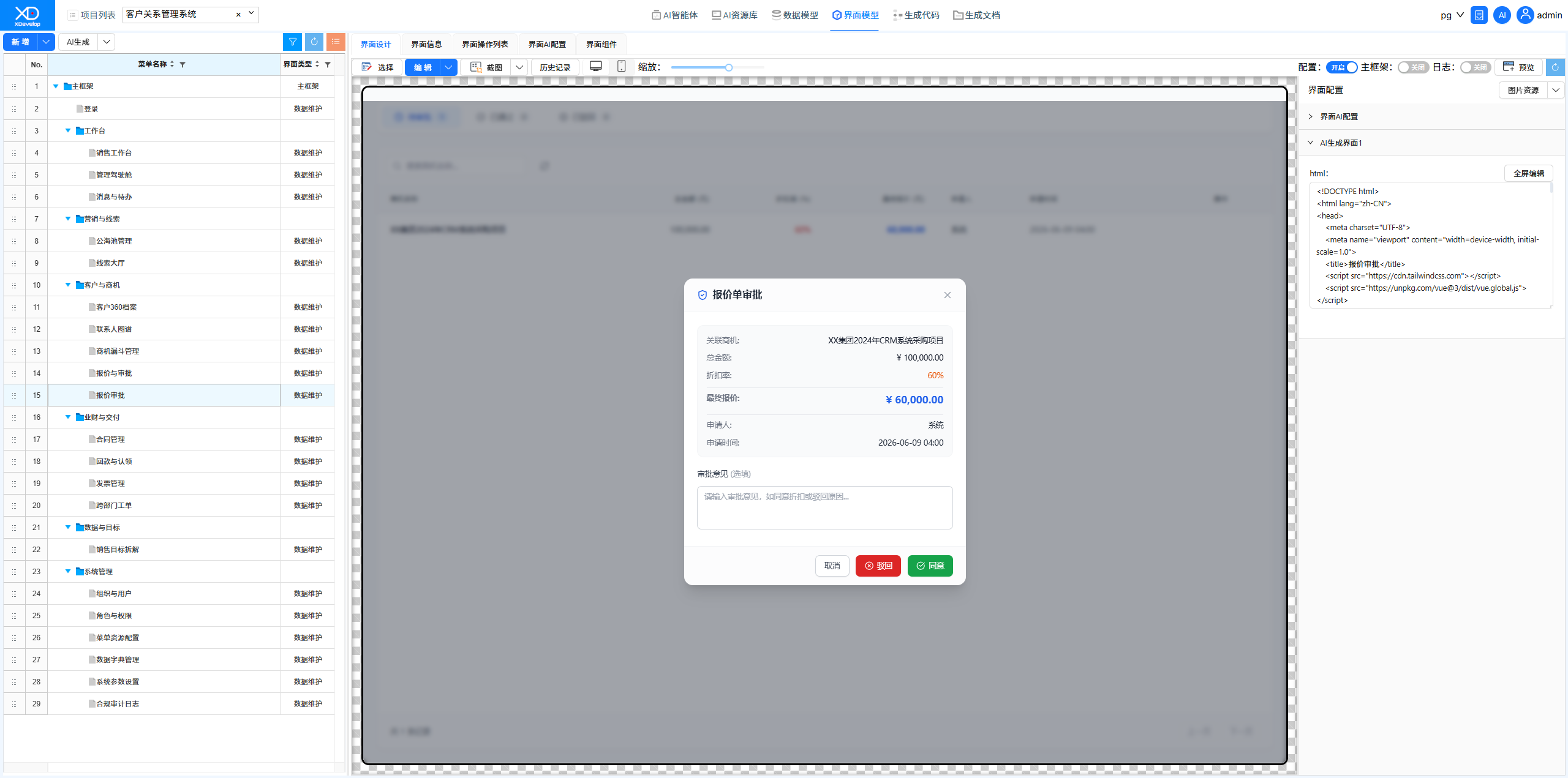The image size is (1568, 778).
Task: Switch to desktop monitor preview icon
Action: pyautogui.click(x=595, y=67)
